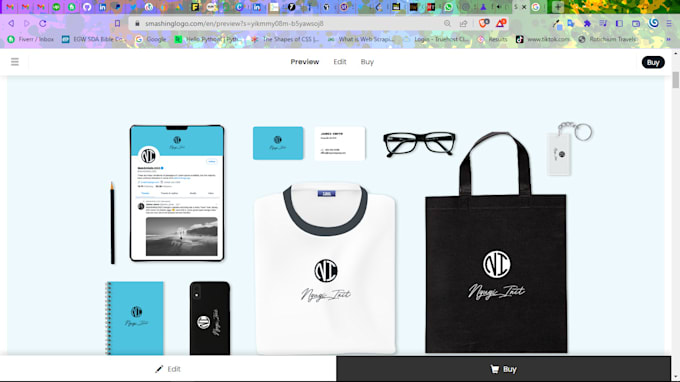Switch to the first Gmail browser tab
Screen dimensions: 680x382
coord(10,7)
